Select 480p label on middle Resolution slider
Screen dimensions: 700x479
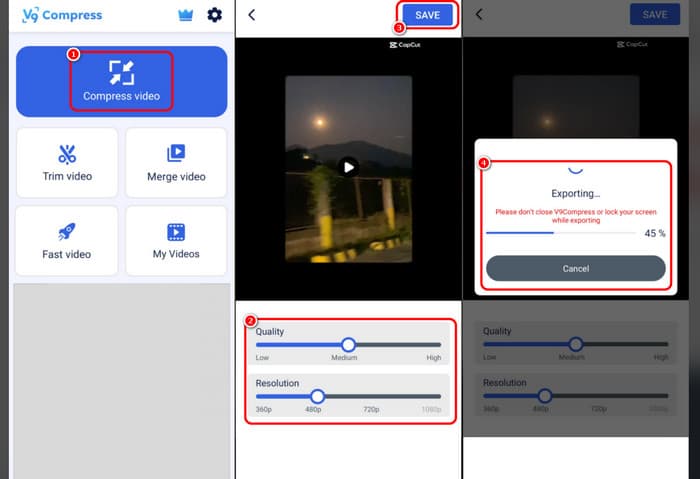[x=313, y=409]
